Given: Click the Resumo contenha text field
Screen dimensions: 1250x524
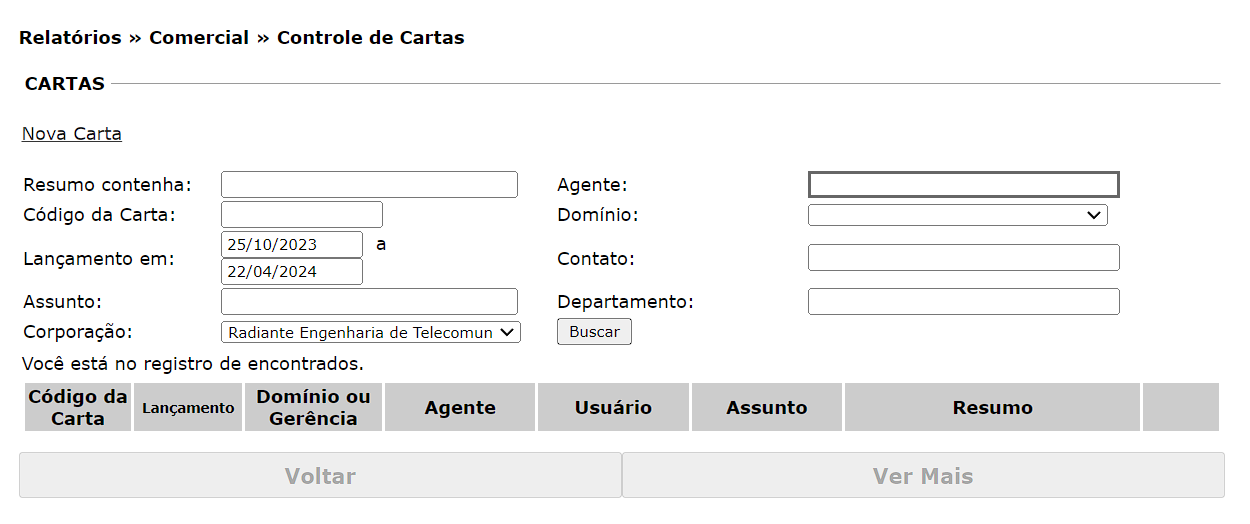Looking at the screenshot, I should [369, 185].
